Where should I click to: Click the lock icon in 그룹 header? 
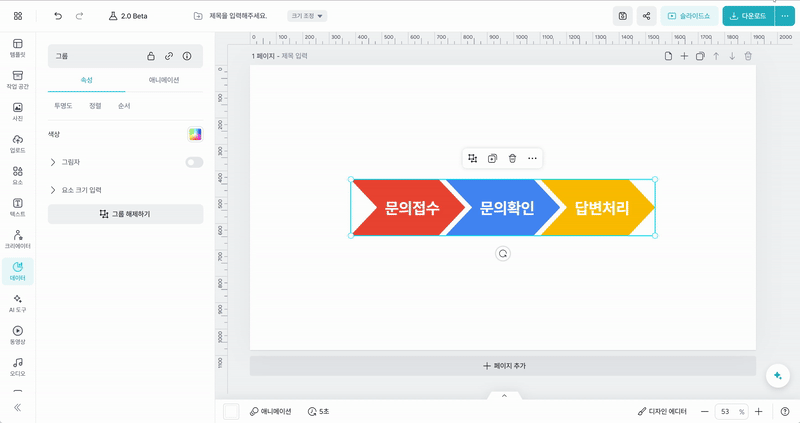tap(150, 56)
